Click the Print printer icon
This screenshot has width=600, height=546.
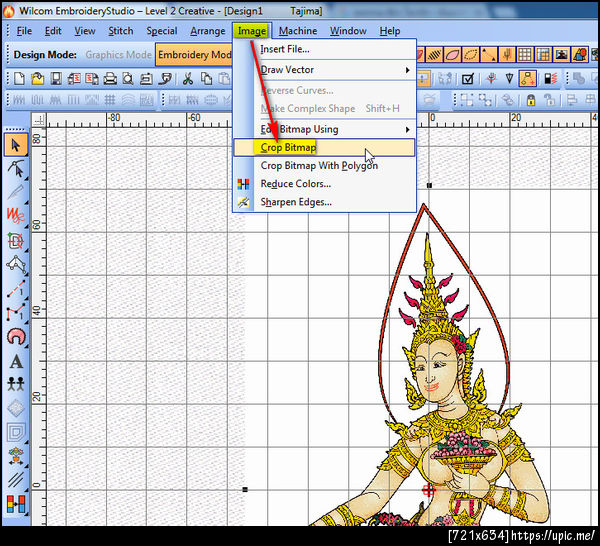pos(110,79)
